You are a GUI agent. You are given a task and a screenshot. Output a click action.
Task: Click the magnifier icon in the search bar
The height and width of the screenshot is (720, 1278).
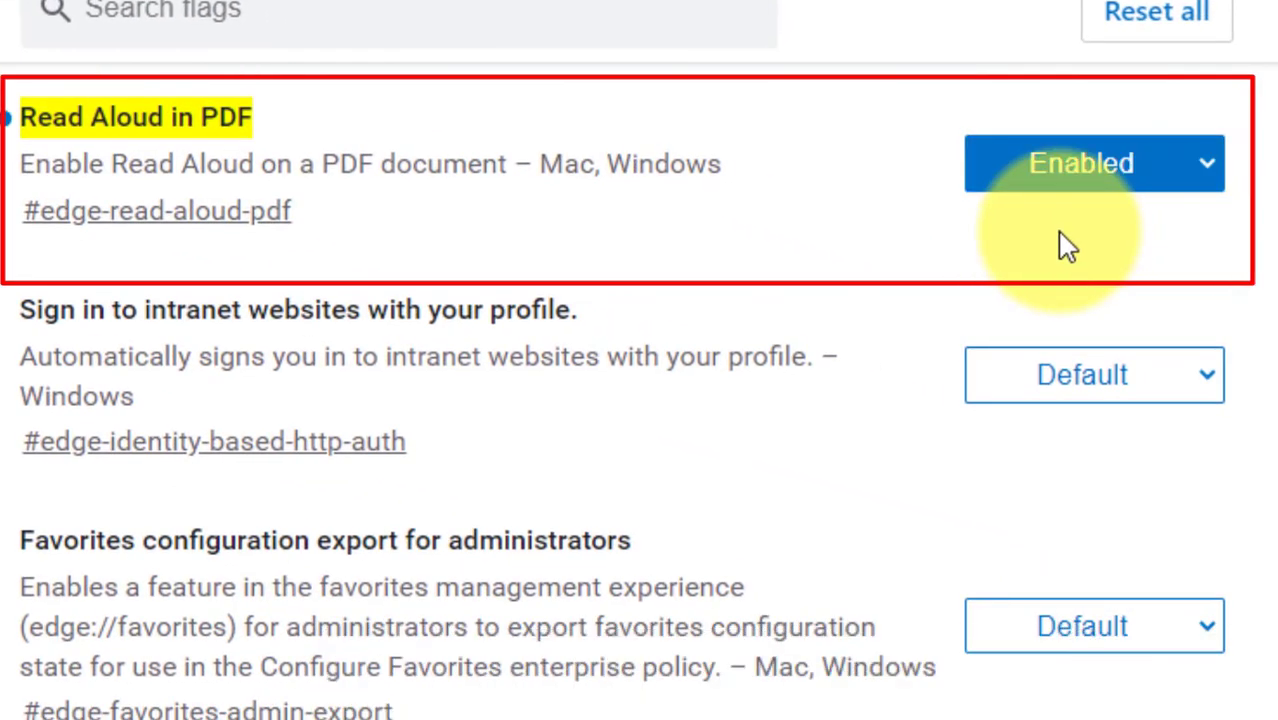[55, 11]
